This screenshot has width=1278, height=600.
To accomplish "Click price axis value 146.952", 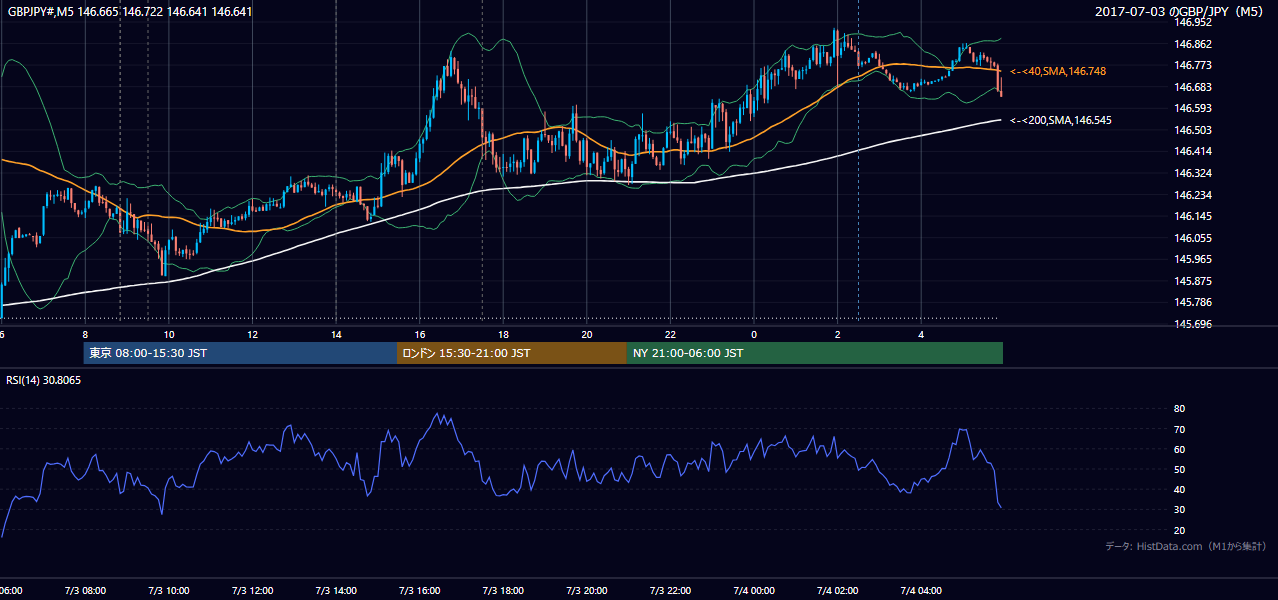I will (1192, 23).
